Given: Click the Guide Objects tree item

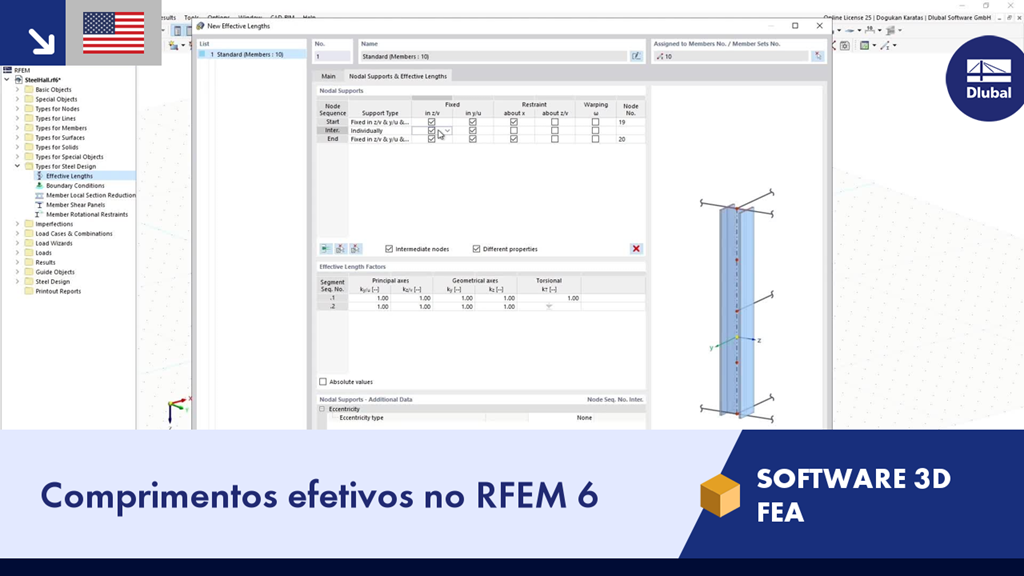Looking at the screenshot, I should click(x=55, y=272).
